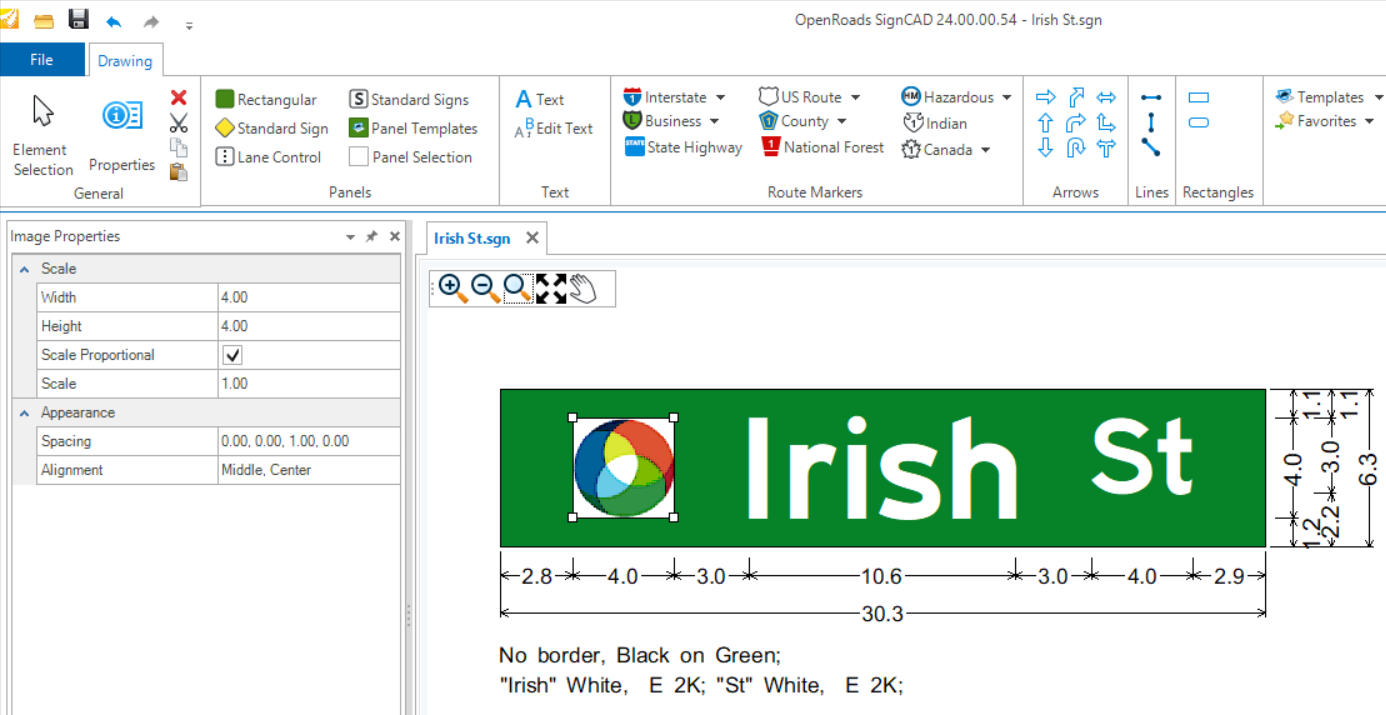This screenshot has width=1386, height=715.
Task: Insert a State Highway route marker
Action: click(x=683, y=147)
